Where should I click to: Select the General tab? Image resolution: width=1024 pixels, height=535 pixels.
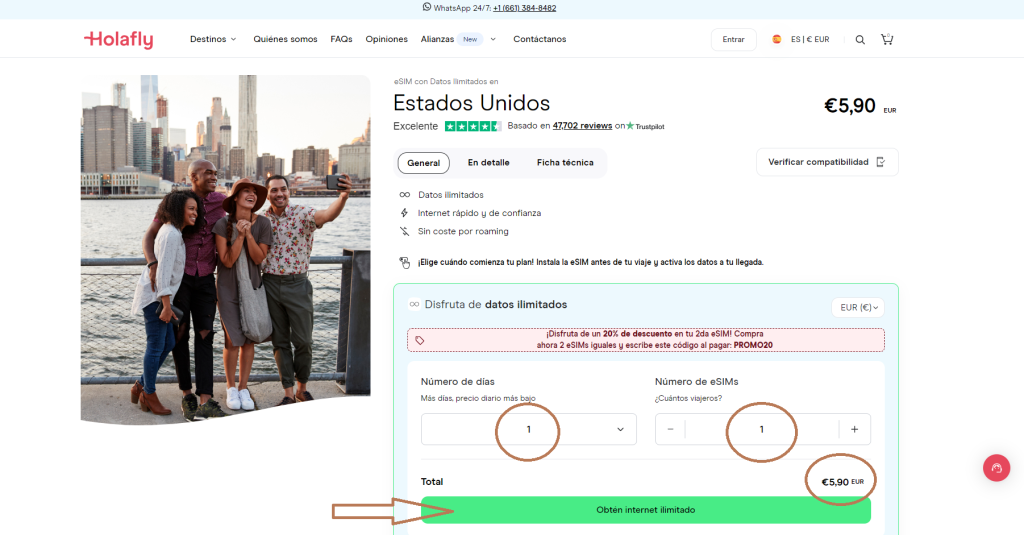(x=423, y=163)
